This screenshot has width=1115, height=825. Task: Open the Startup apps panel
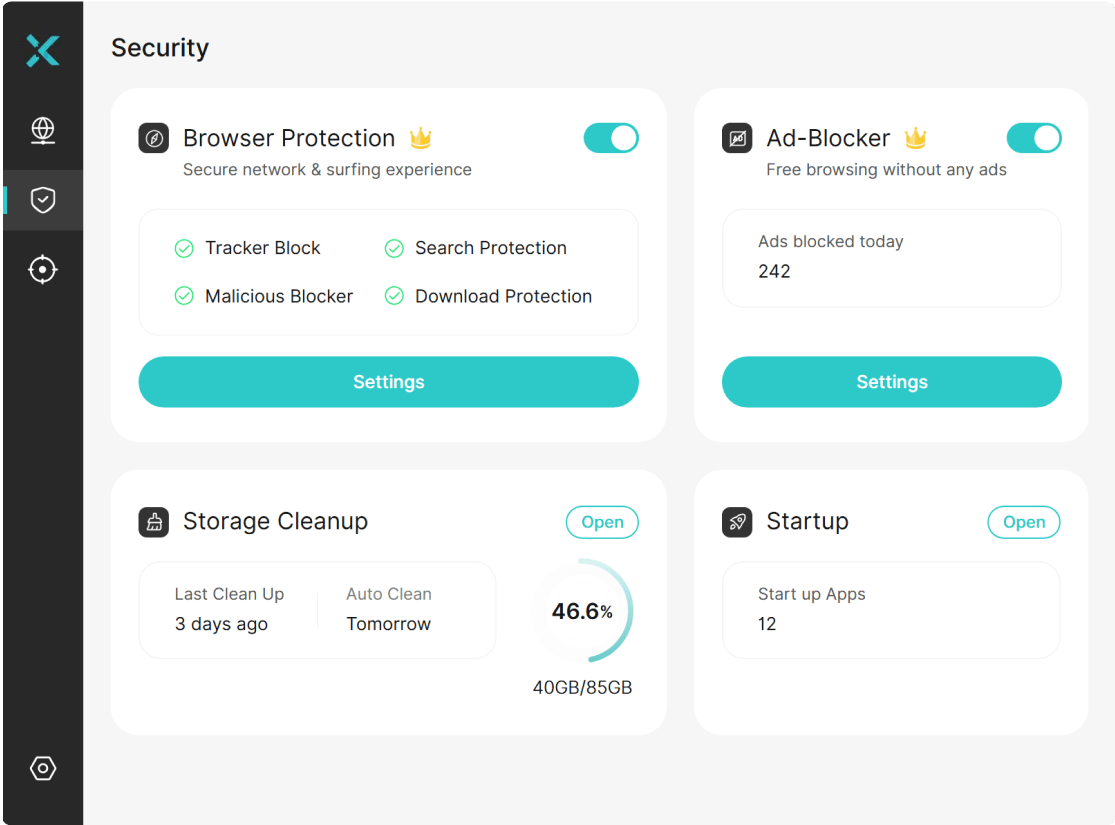tap(1023, 522)
